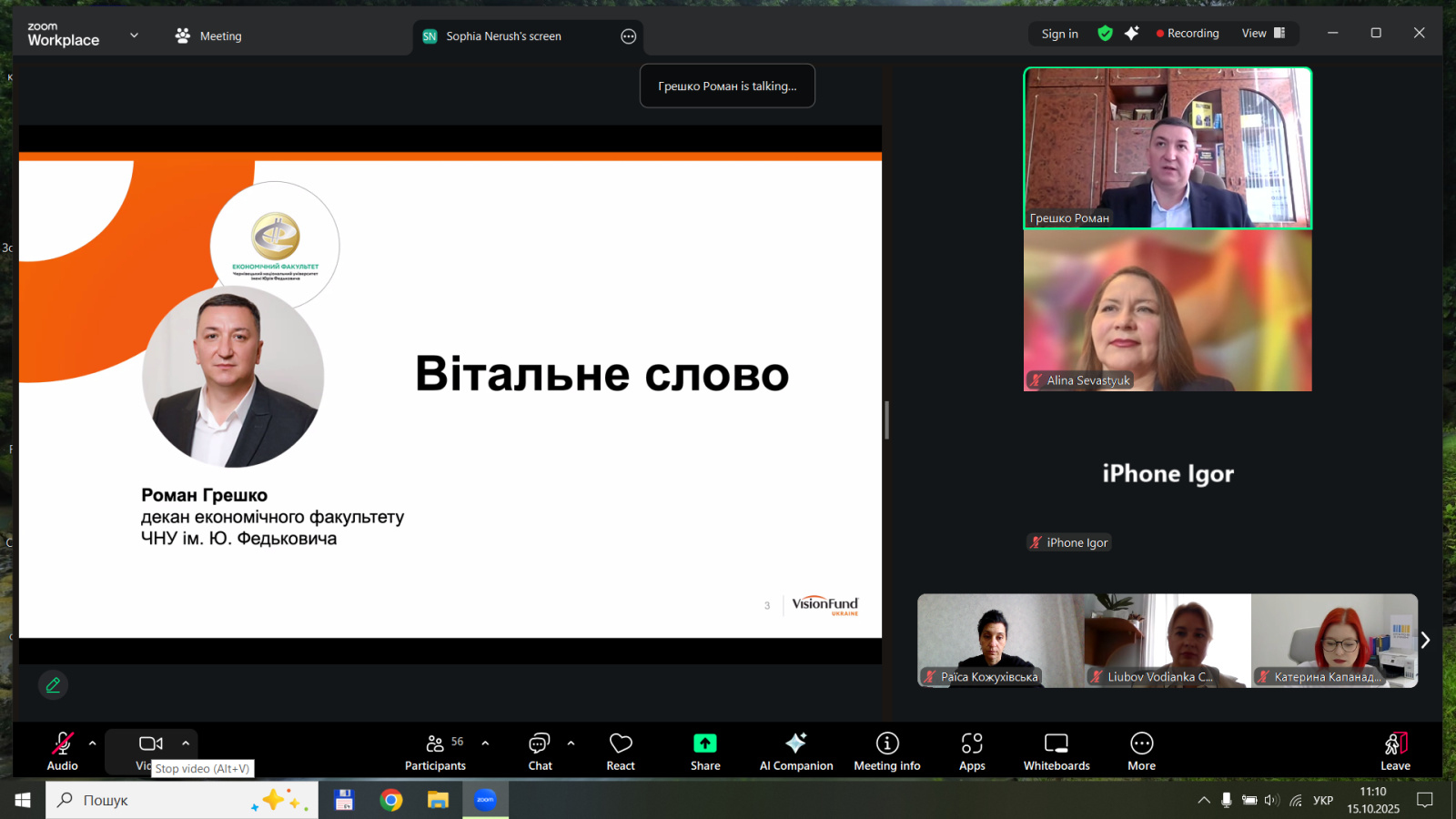Open the More options menu
This screenshot has height=819, width=1456.
click(1141, 751)
